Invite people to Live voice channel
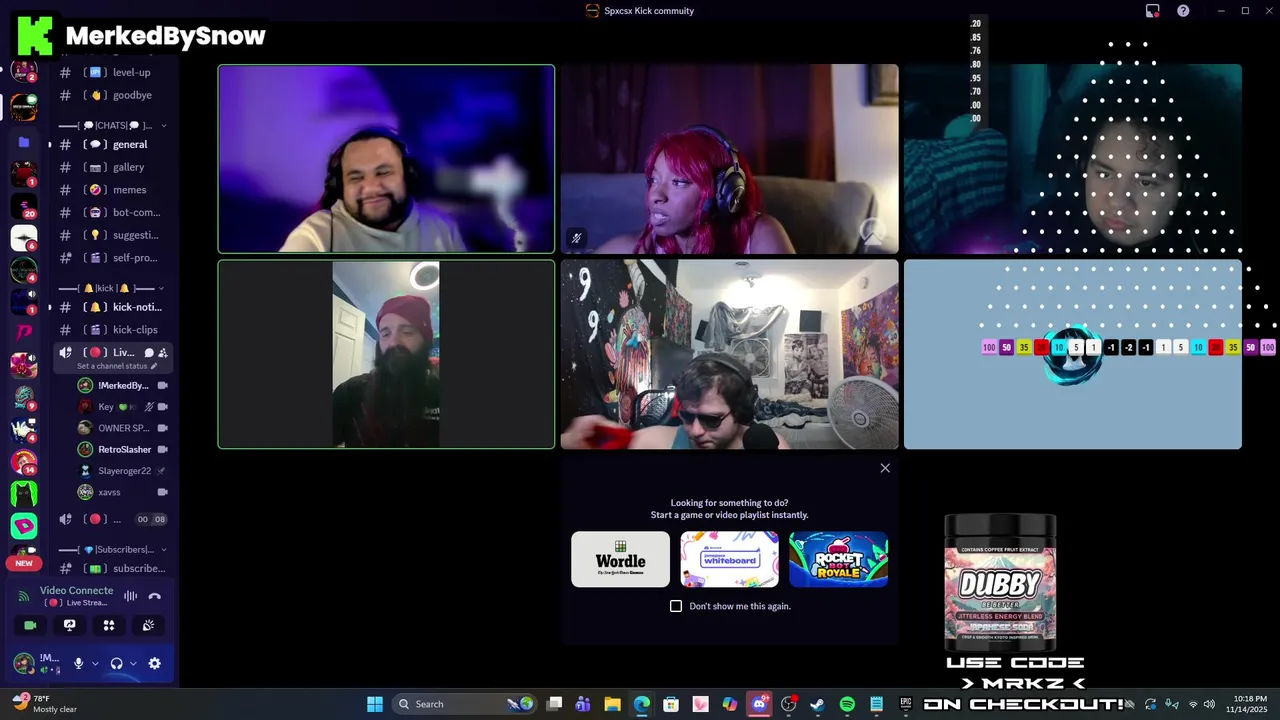The width and height of the screenshot is (1280, 720). point(163,353)
